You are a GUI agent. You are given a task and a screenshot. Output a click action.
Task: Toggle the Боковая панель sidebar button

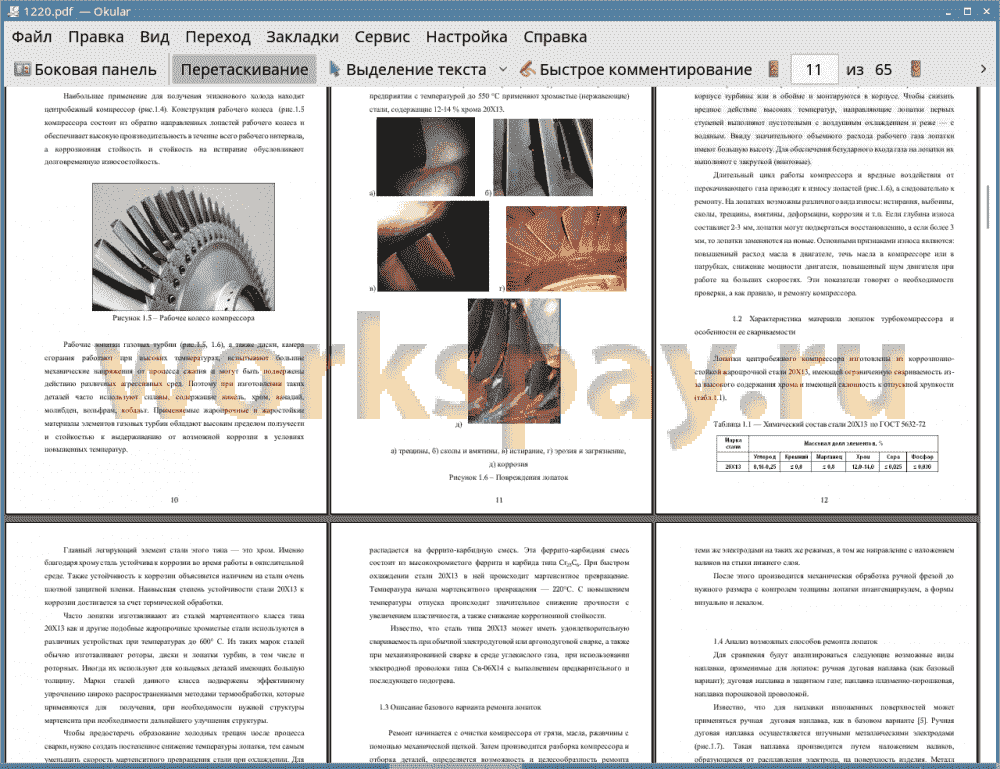[x=85, y=69]
